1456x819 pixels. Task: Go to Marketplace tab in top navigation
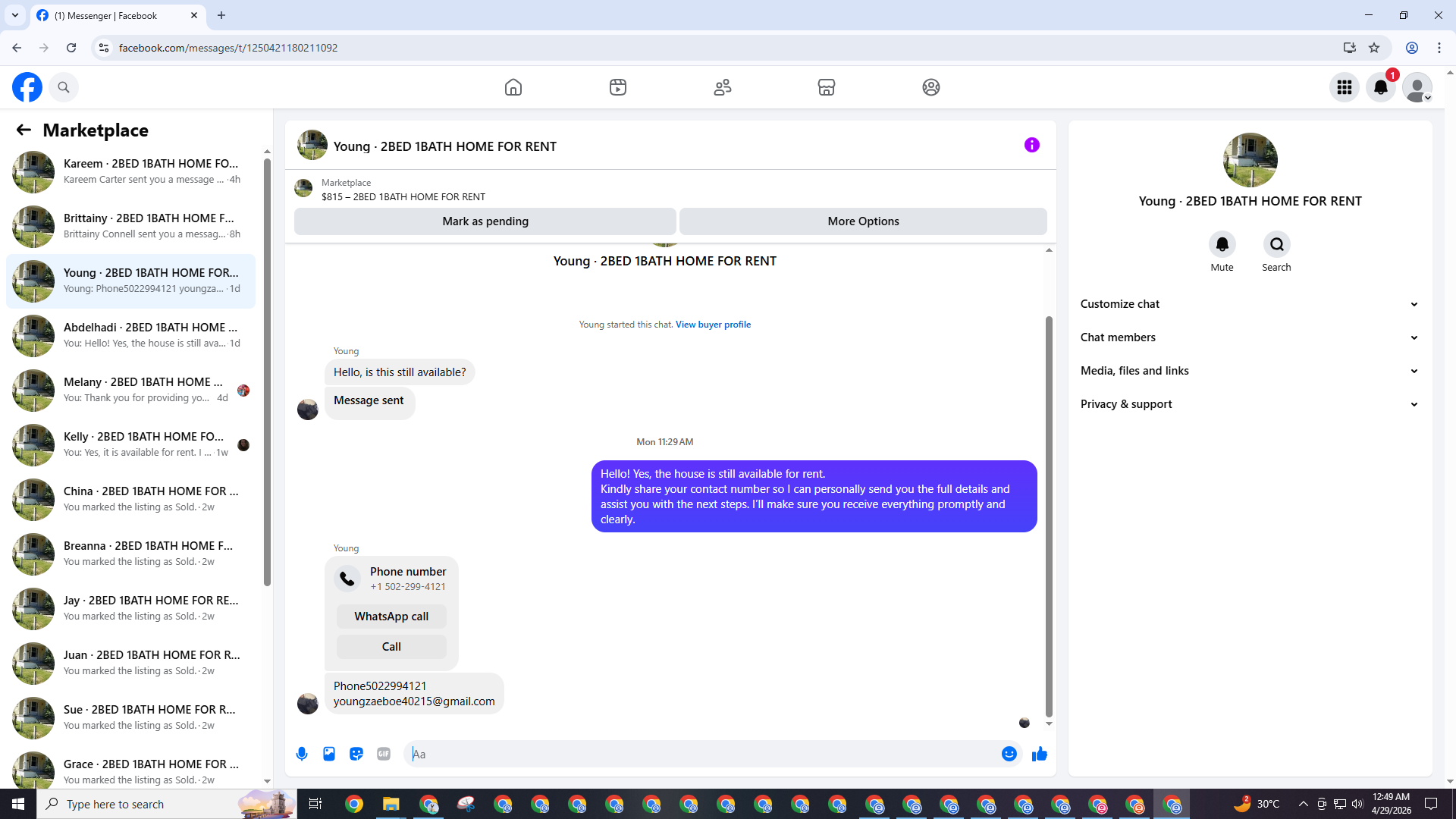click(x=827, y=87)
